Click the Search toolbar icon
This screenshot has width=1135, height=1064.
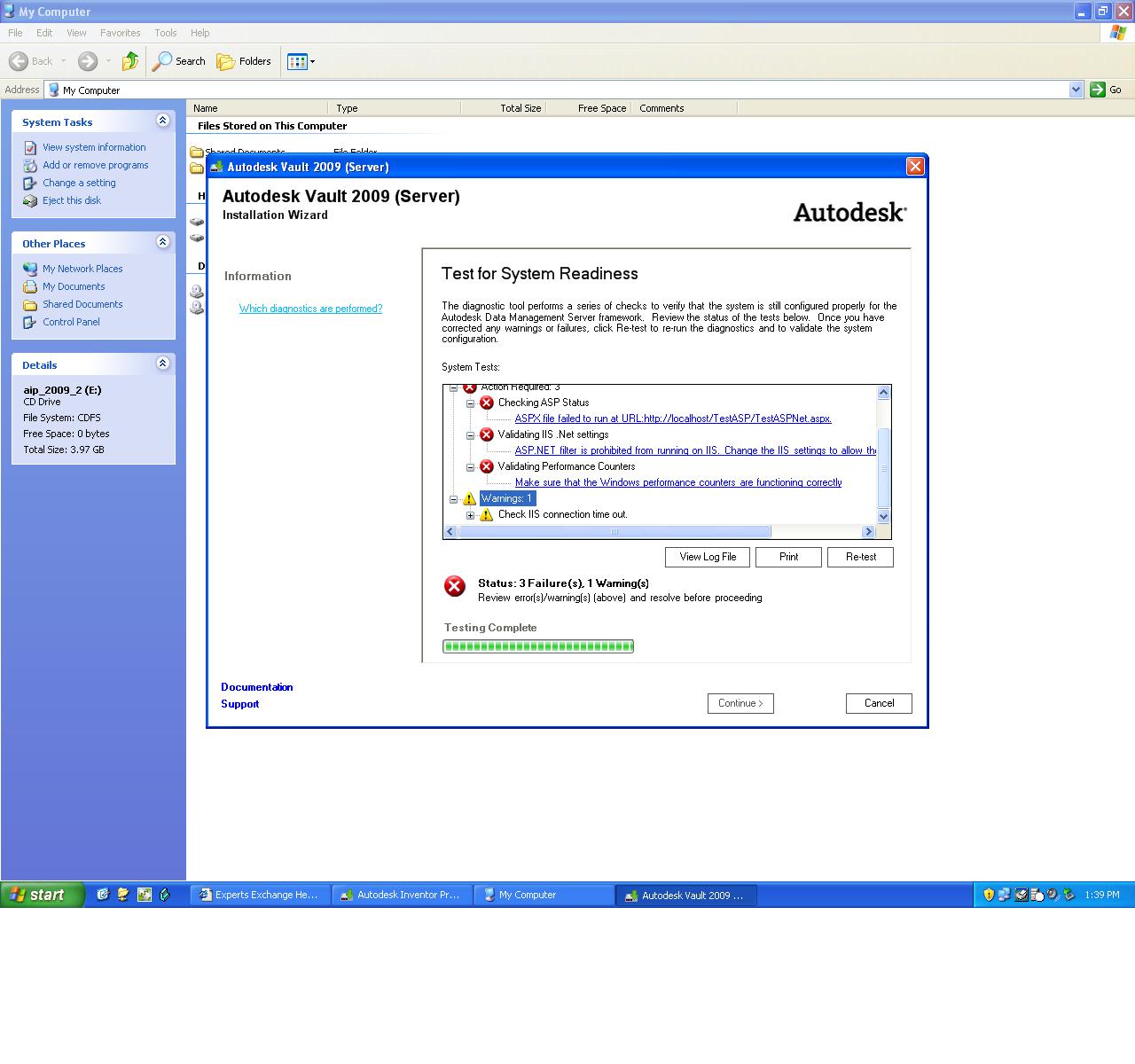coord(177,61)
